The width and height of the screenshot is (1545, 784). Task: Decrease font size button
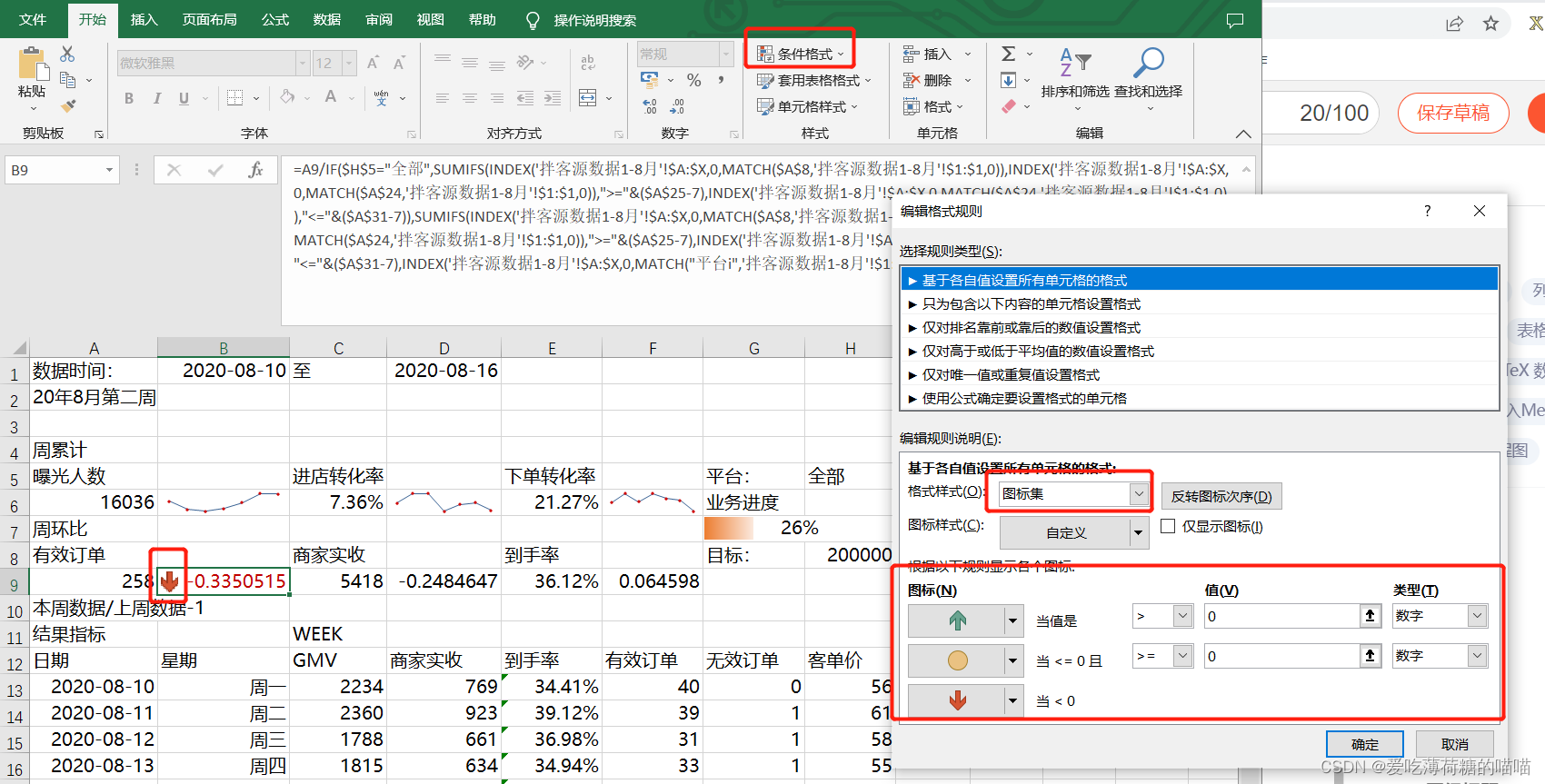tap(399, 63)
